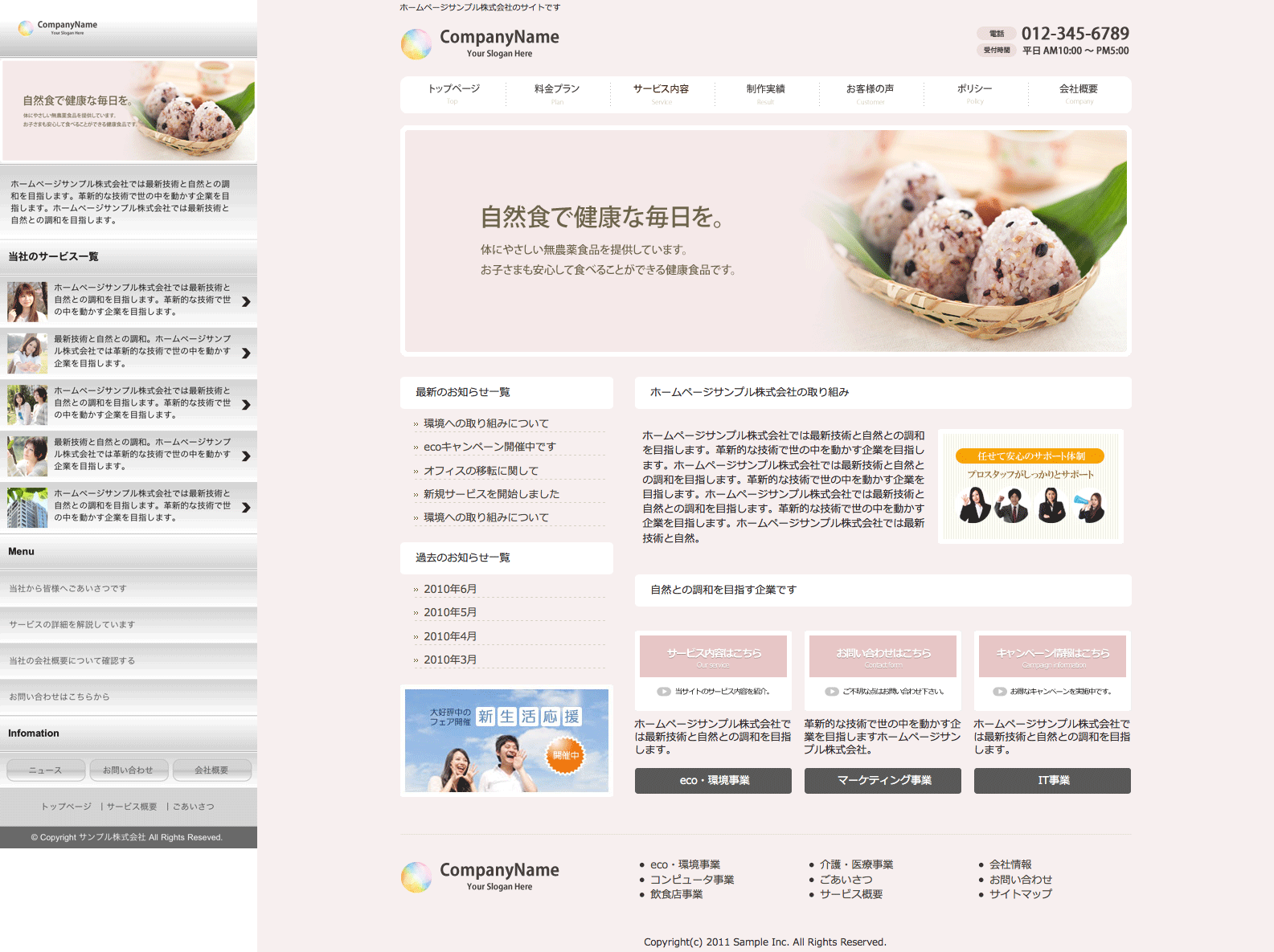The width and height of the screenshot is (1274, 952).
Task: Click play icon under キャンペーン情報はこちら banner
Action: pyautogui.click(x=999, y=691)
